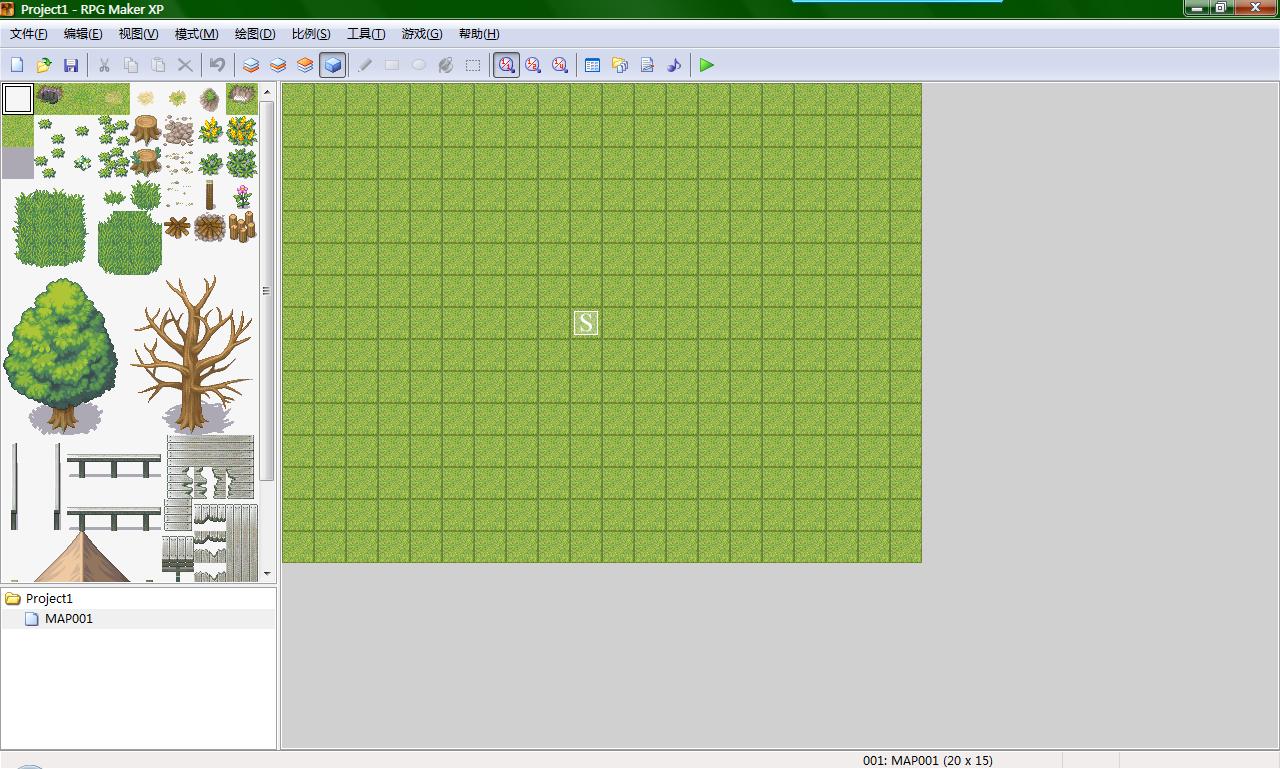Viewport: 1280px width, 769px height.
Task: Toggle the Events layer mode
Action: 333,65
